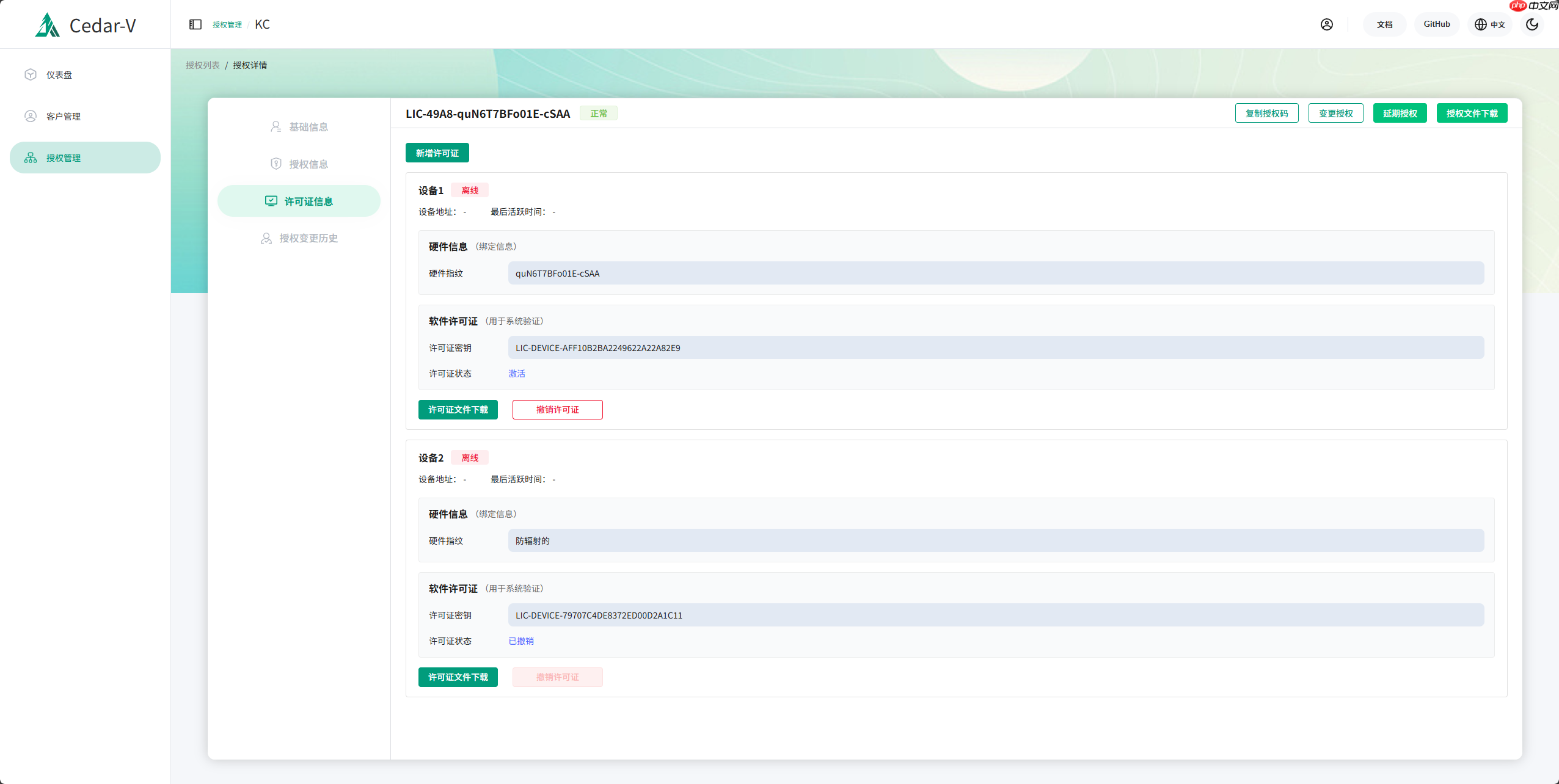This screenshot has width=1559, height=784.
Task: Open the 中文 language selector
Action: (x=1489, y=24)
